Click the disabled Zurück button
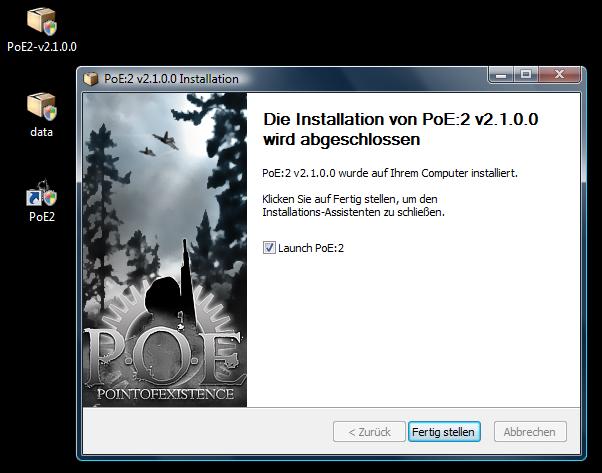 [x=369, y=432]
